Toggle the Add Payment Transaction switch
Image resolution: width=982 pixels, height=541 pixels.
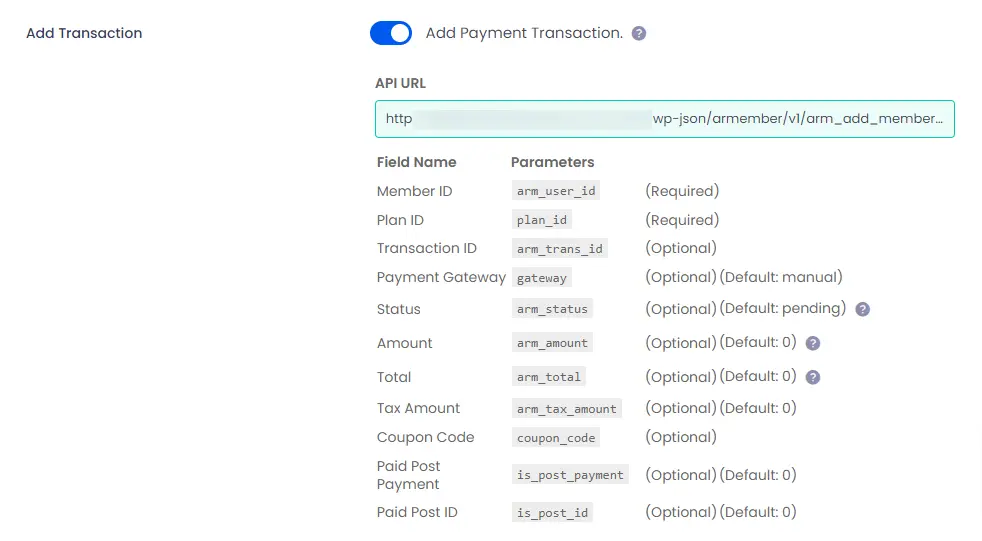click(x=391, y=33)
